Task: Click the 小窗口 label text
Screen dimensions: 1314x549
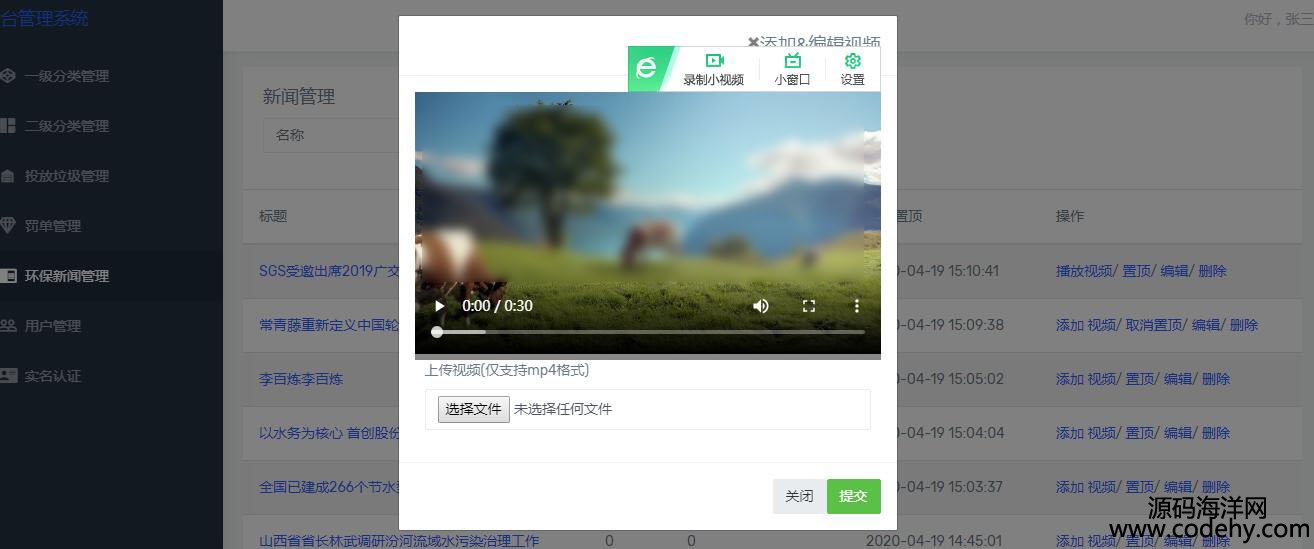Action: tap(792, 80)
